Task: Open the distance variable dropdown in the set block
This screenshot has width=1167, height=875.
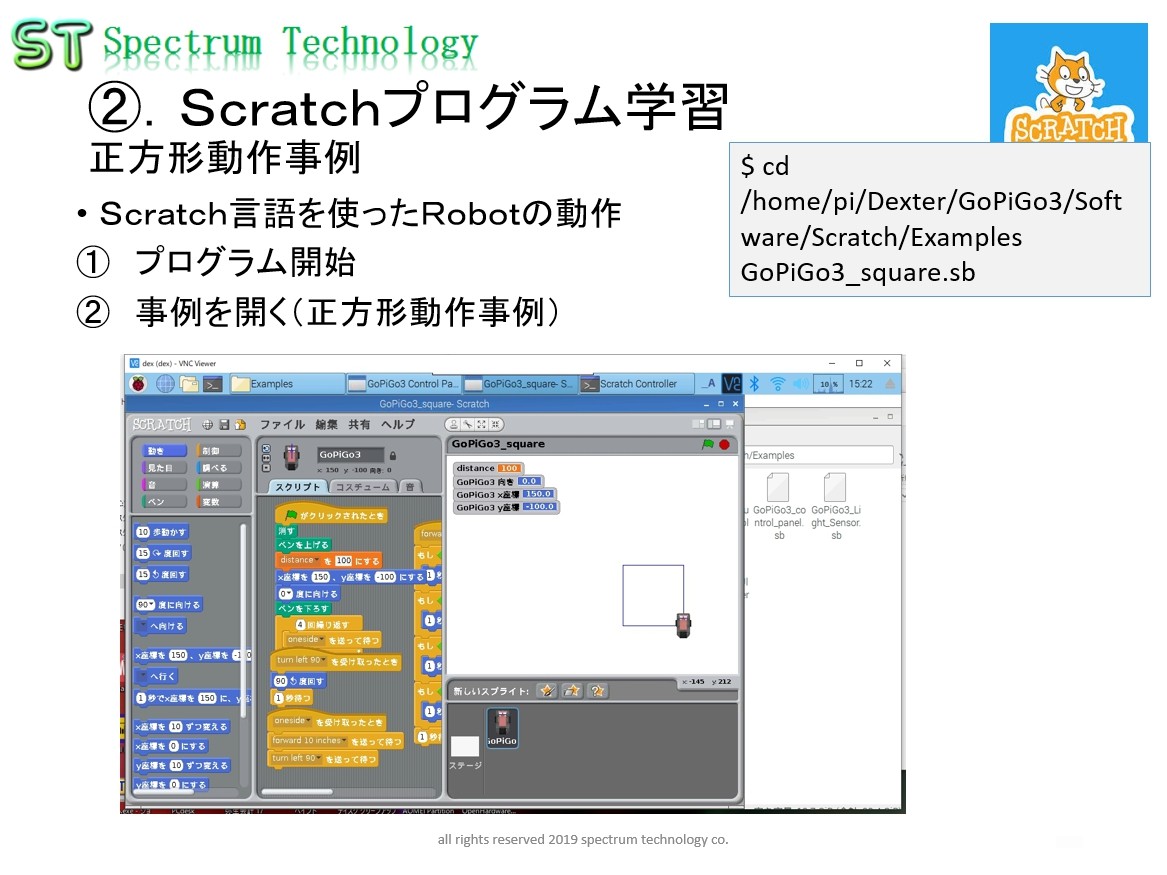Action: [x=318, y=561]
